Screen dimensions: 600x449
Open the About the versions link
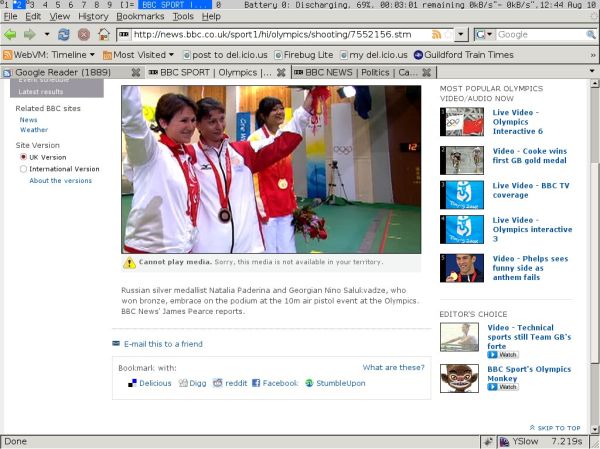[x=60, y=181]
